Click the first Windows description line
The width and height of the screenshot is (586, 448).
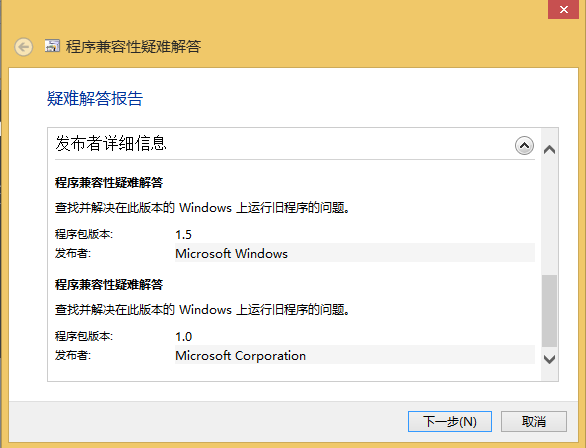pos(202,207)
